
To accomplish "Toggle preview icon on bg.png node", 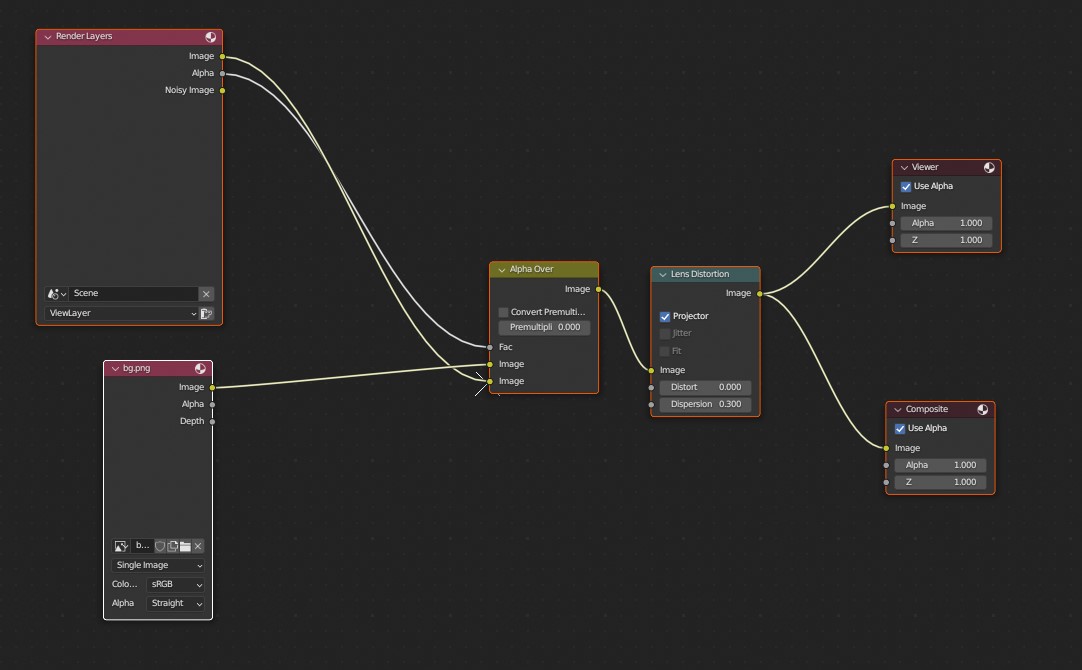I will [x=201, y=369].
